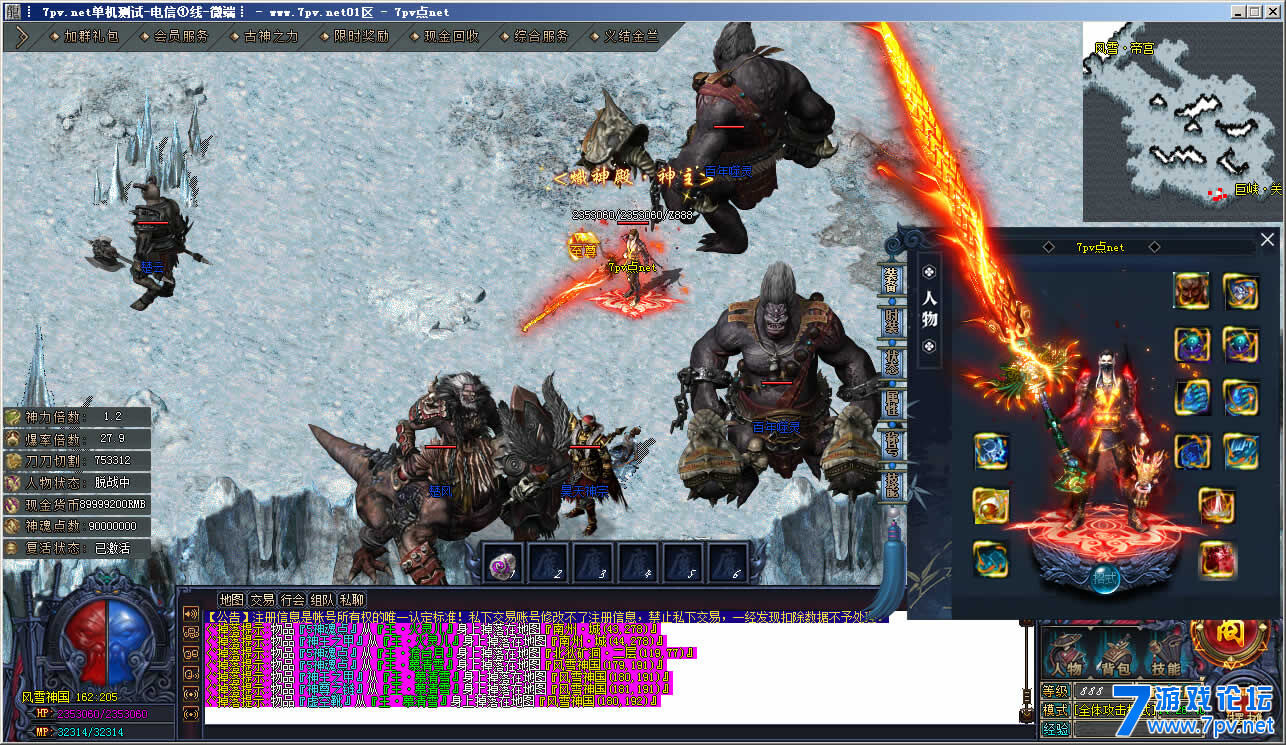Select the red boots equipment slot
The image size is (1286, 745).
point(1217,559)
